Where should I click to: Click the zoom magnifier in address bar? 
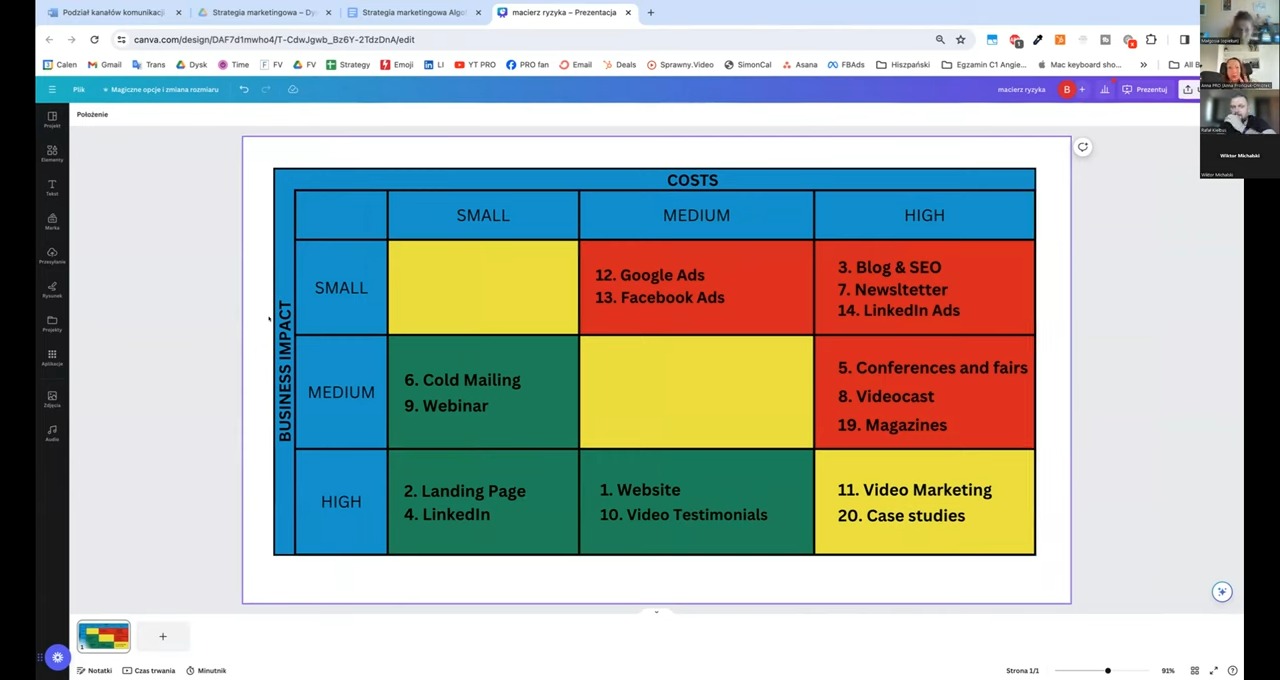point(940,40)
